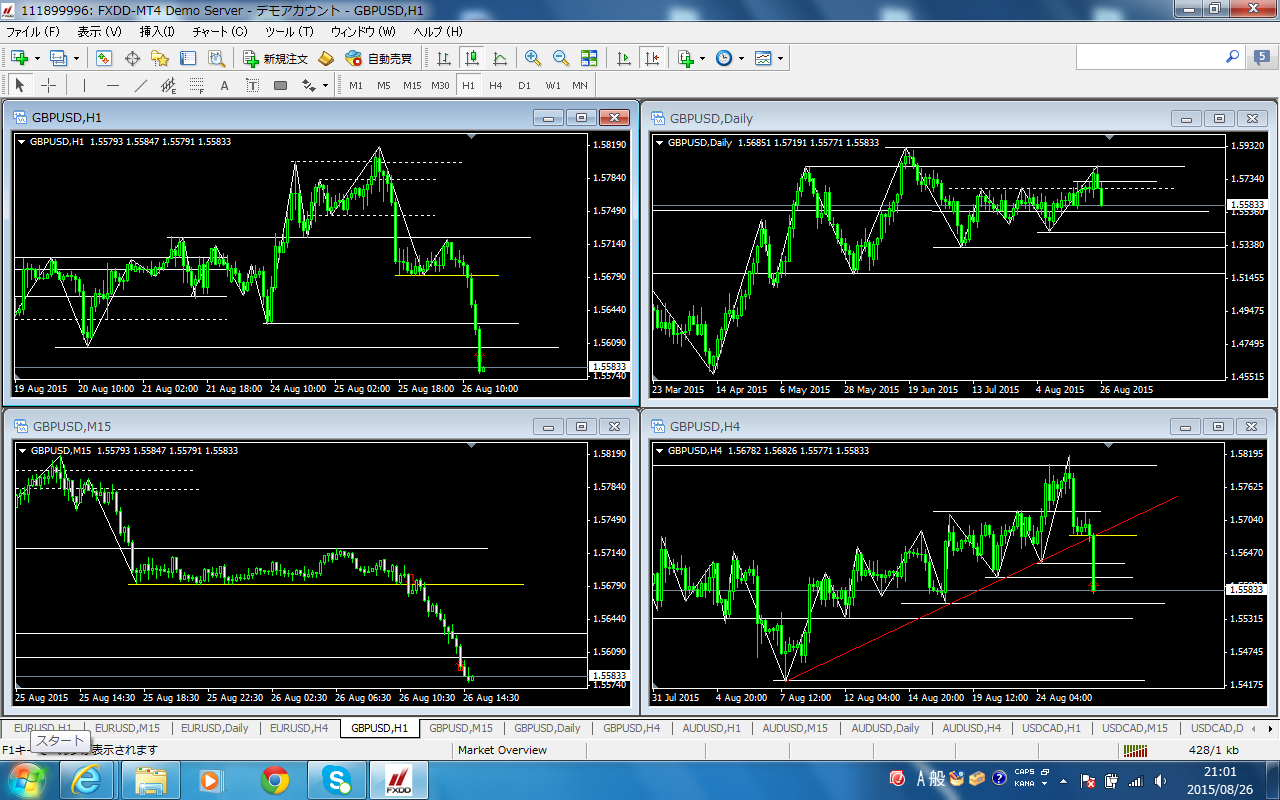Expand the templates dropdown arrow
Viewport: 1280px width, 800px height.
coord(780,58)
